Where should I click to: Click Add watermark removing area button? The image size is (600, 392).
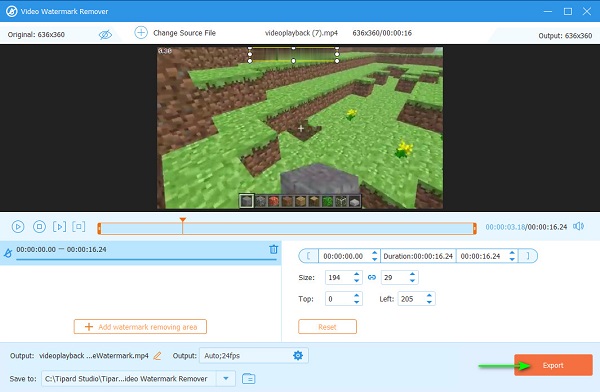140,327
